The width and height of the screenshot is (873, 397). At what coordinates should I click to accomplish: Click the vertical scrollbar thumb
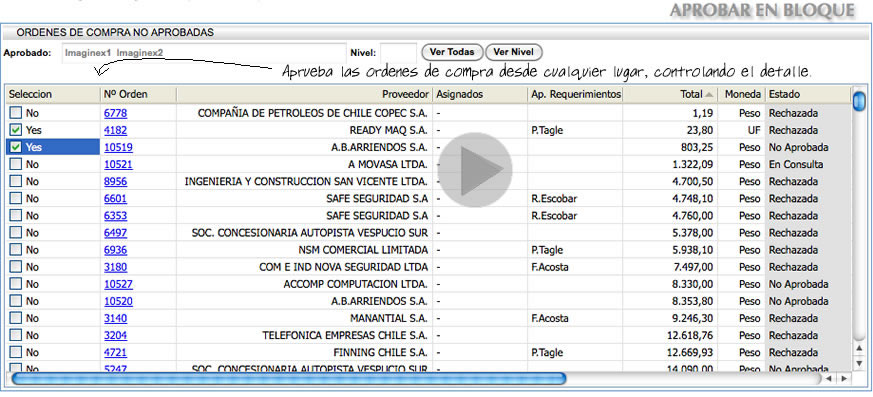click(860, 100)
